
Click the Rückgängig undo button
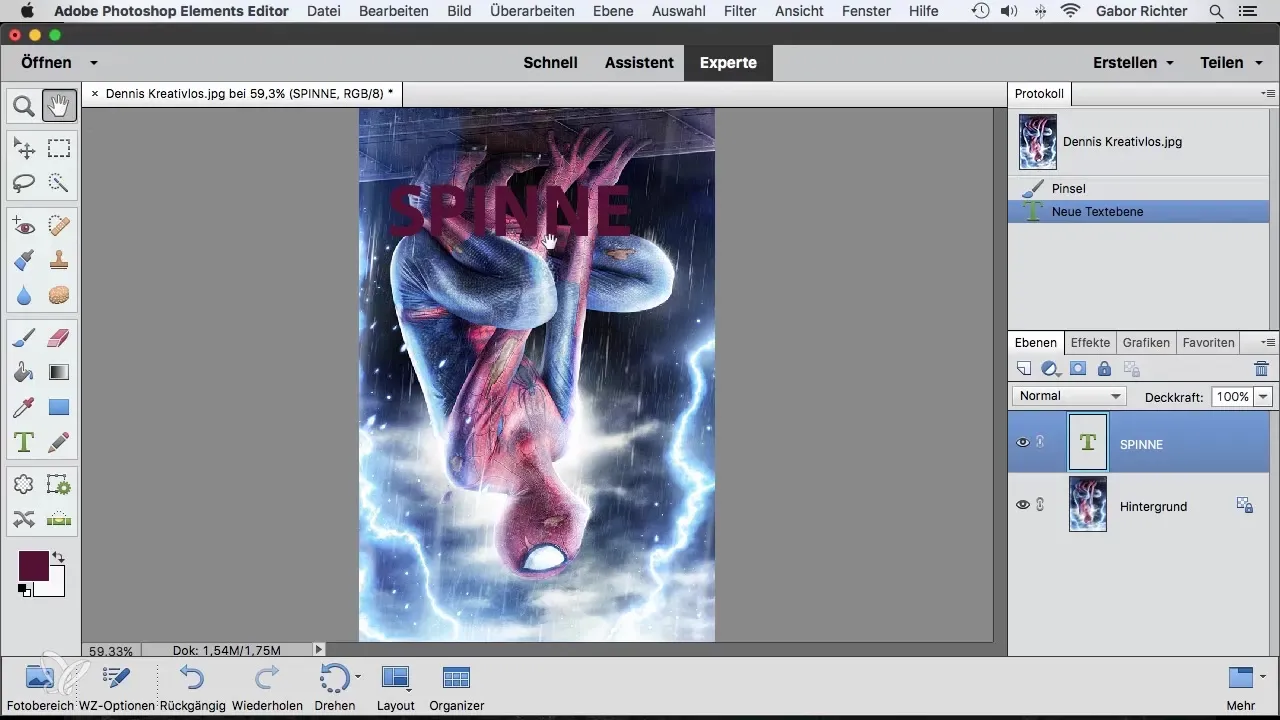point(192,688)
